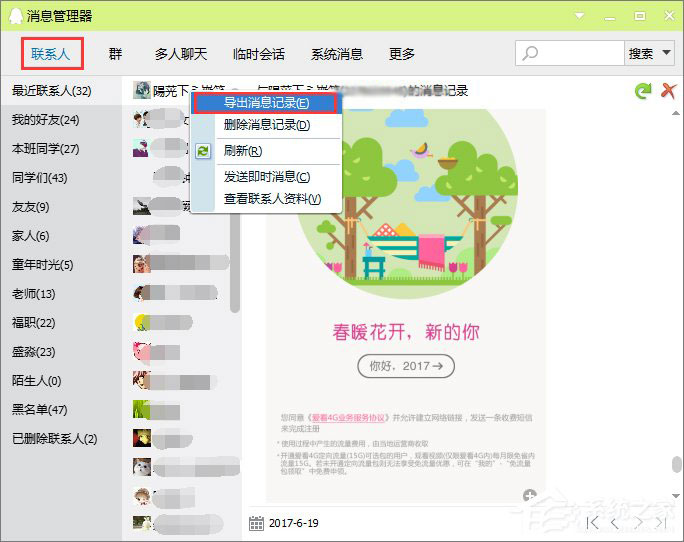This screenshot has width=684, height=542.
Task: Select the topmost contact in list
Action: pyautogui.click(x=181, y=91)
